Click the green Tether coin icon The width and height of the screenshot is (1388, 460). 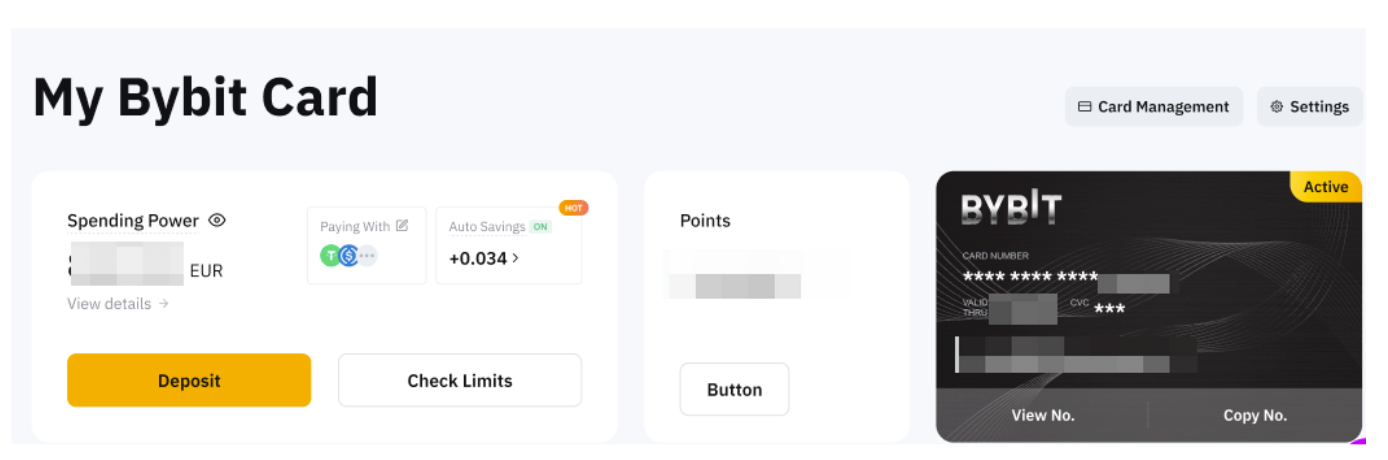pos(331,256)
